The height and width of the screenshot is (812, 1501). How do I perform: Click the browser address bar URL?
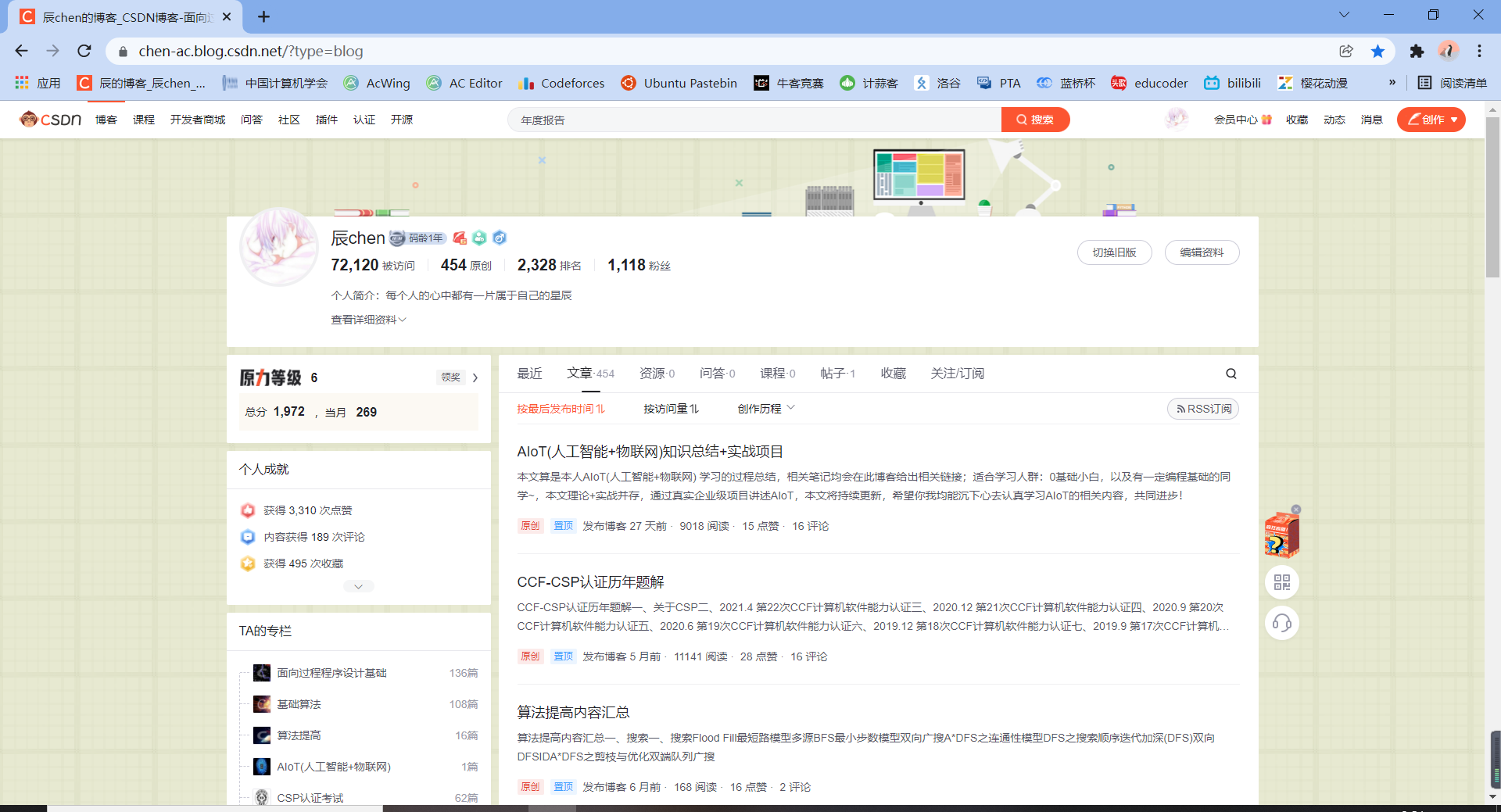(251, 51)
